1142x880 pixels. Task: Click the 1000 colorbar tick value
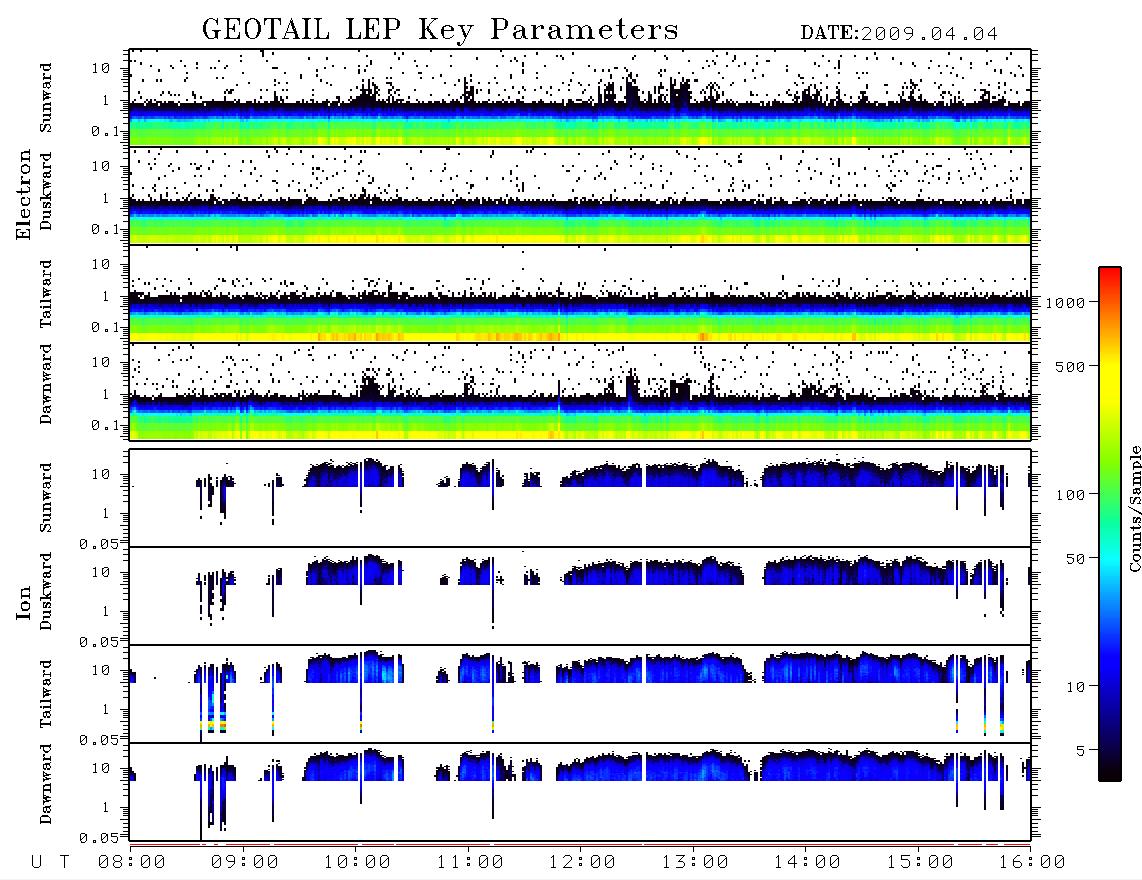tap(1066, 303)
